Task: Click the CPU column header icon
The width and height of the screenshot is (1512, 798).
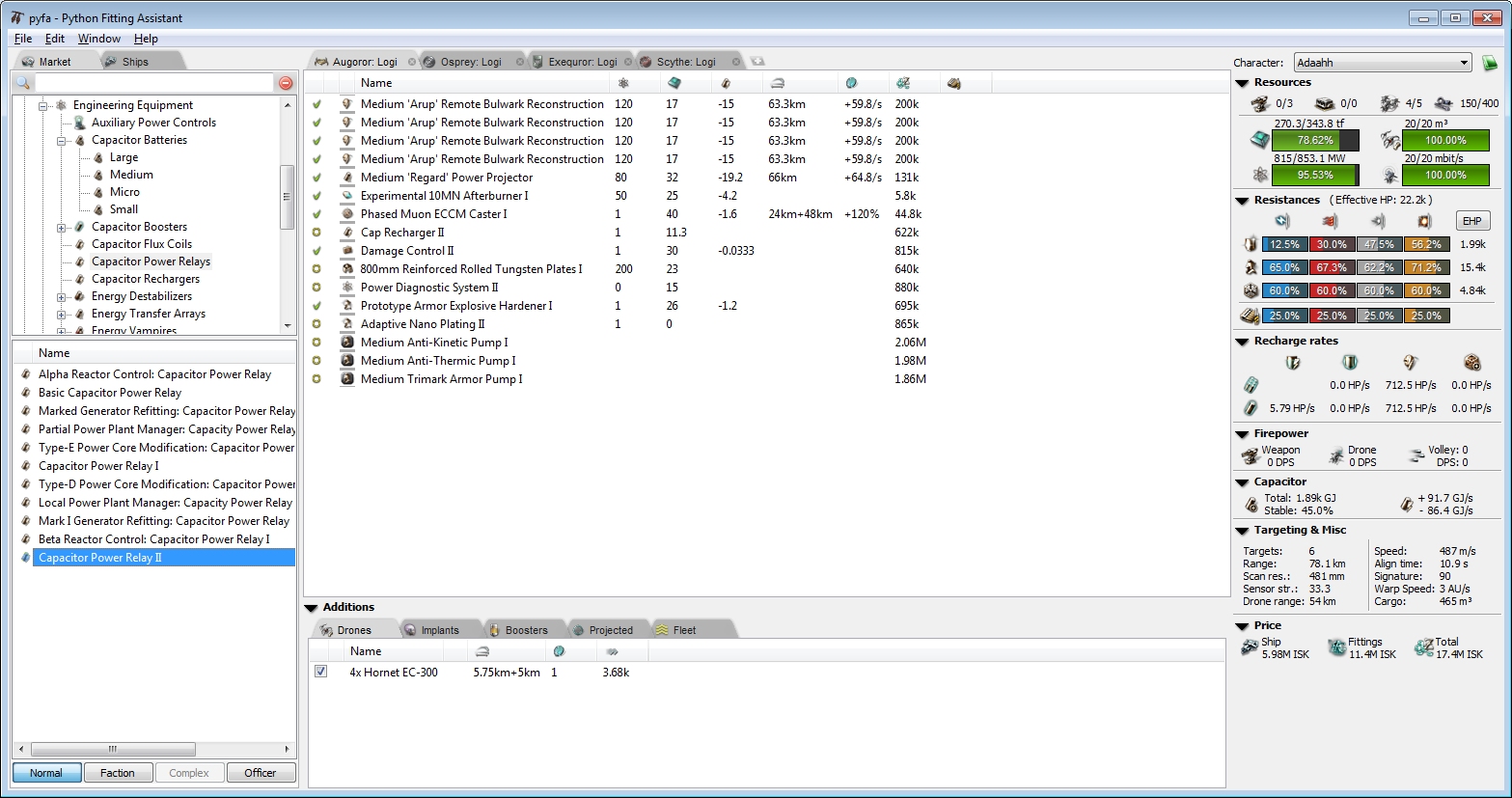Action: click(674, 83)
